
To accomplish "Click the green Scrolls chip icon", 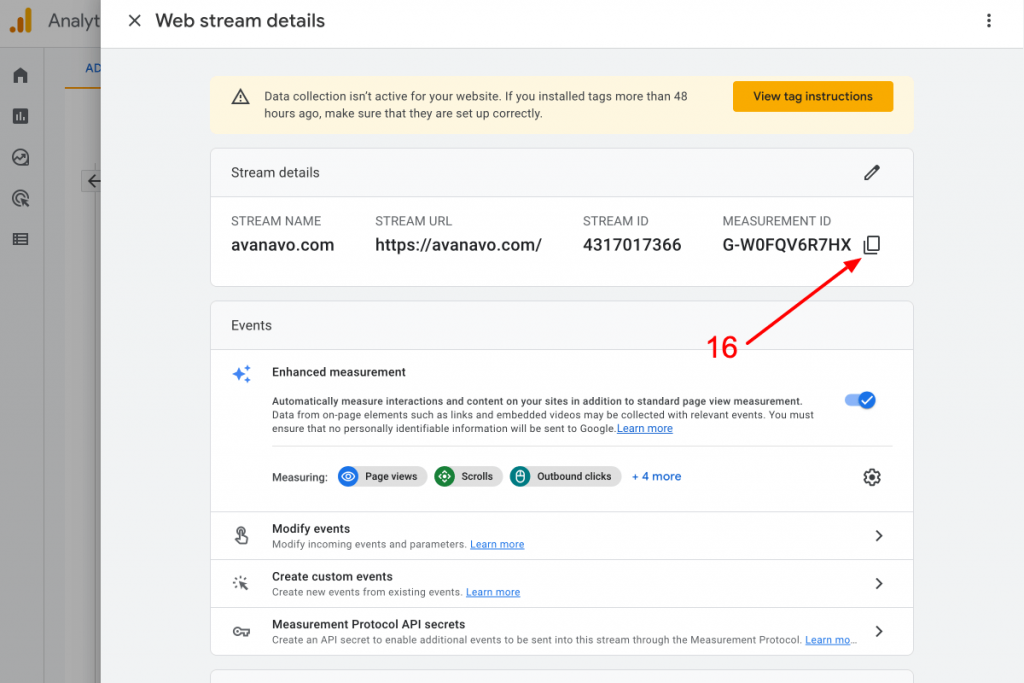I will 445,477.
